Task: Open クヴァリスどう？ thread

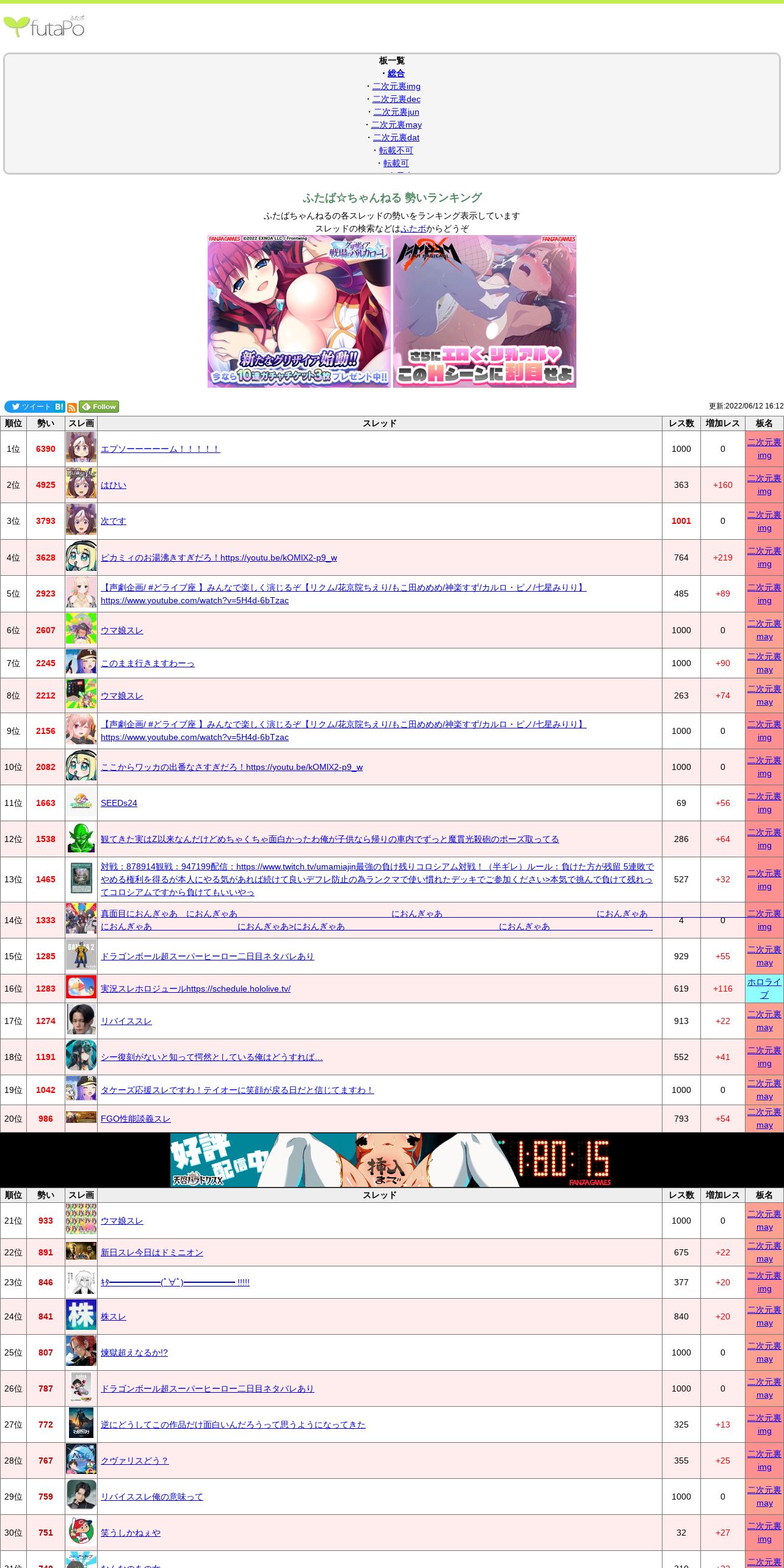Action: [134, 1461]
